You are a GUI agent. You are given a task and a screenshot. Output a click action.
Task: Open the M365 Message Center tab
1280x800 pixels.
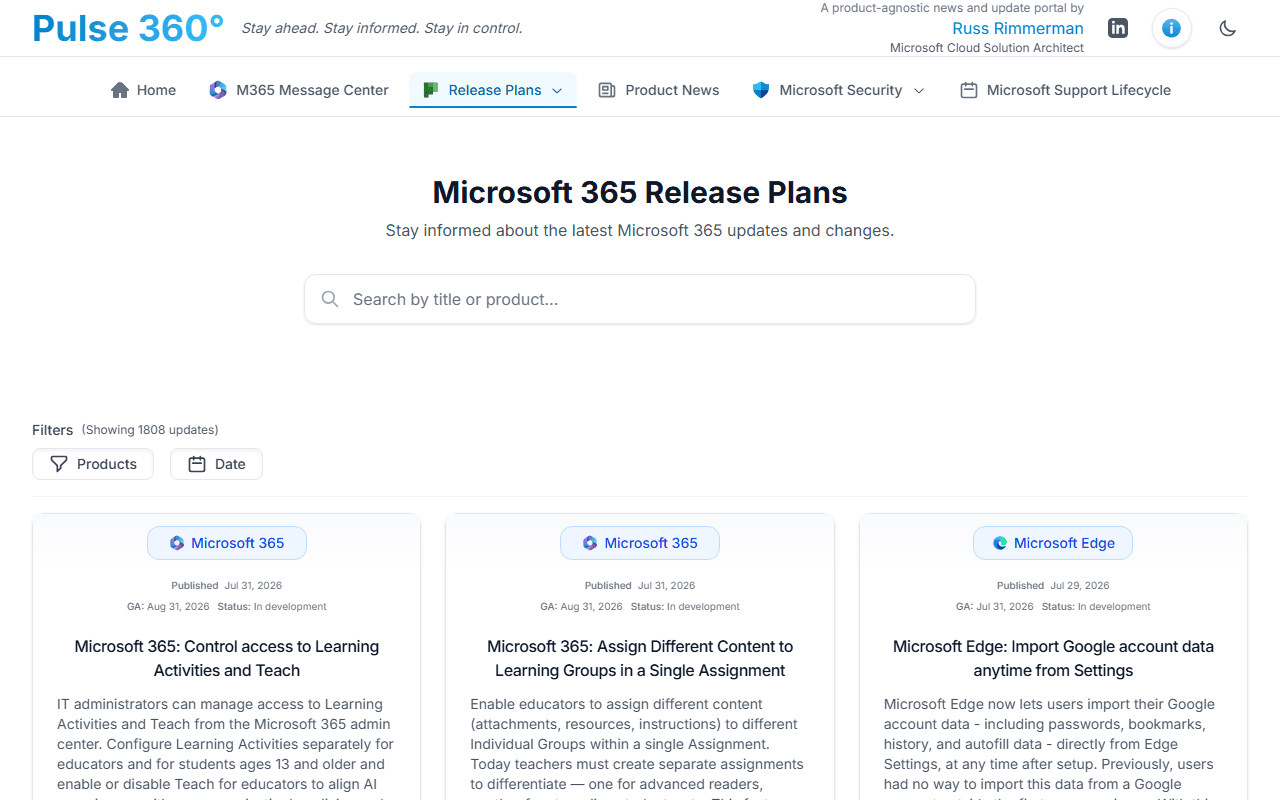pos(298,90)
